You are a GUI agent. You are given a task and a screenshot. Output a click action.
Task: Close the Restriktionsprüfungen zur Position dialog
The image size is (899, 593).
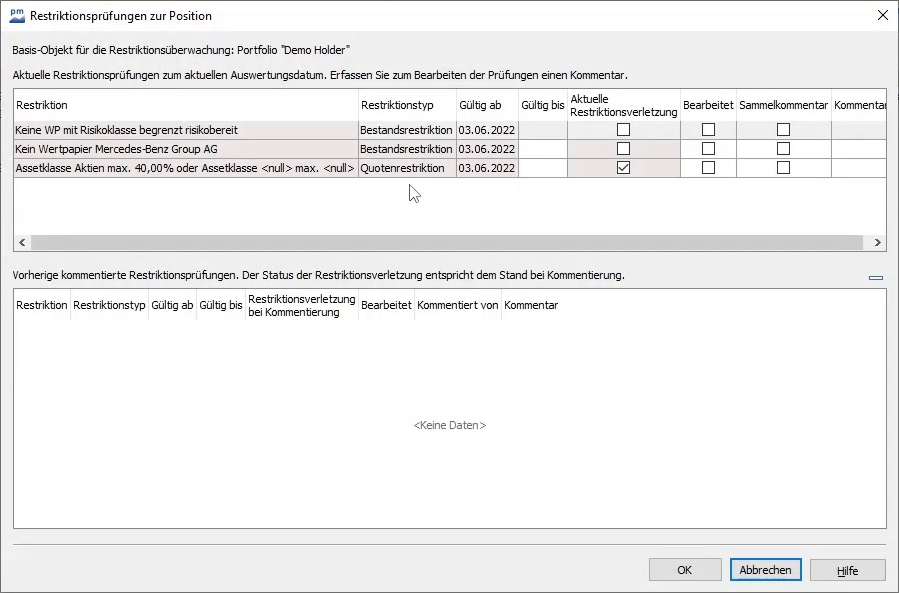pos(881,15)
